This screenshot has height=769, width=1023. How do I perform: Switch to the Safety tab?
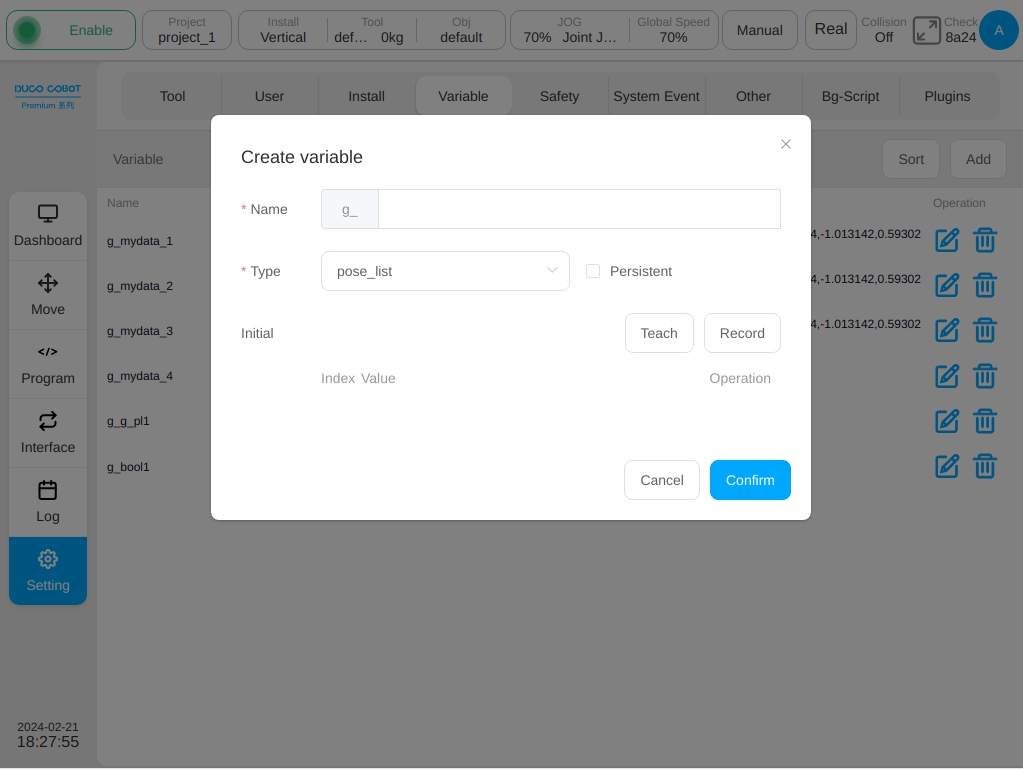coord(559,97)
